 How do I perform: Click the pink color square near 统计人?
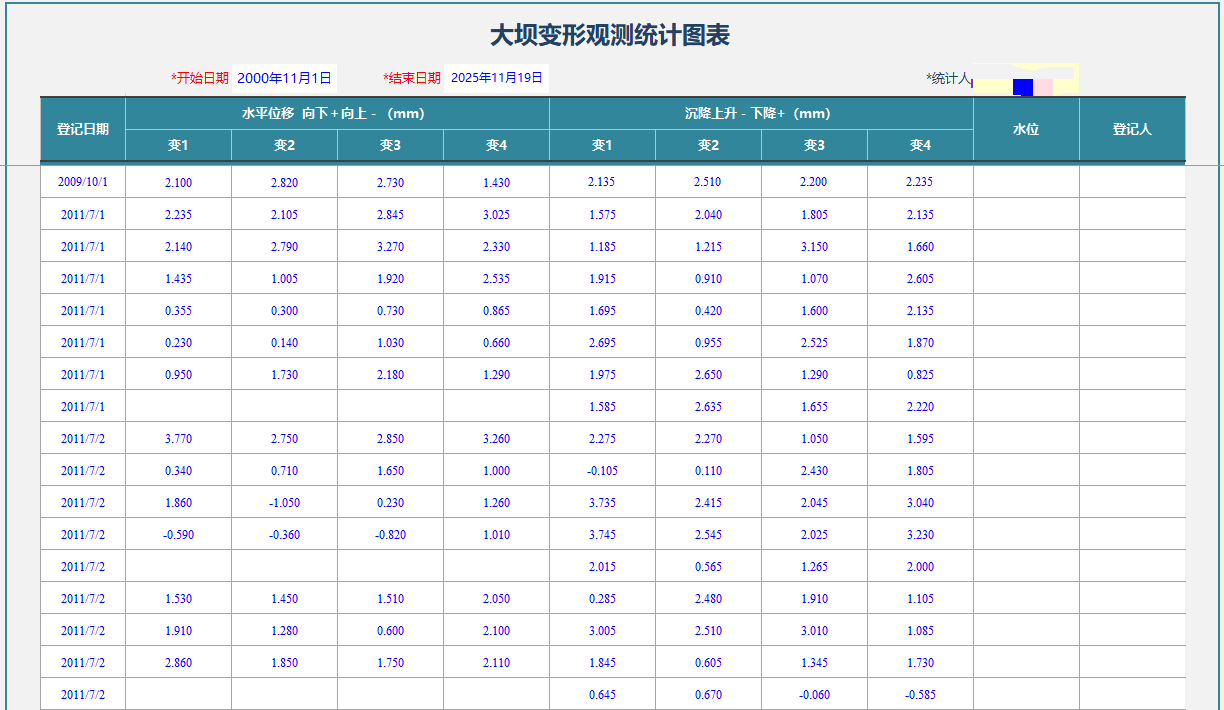[x=1043, y=87]
